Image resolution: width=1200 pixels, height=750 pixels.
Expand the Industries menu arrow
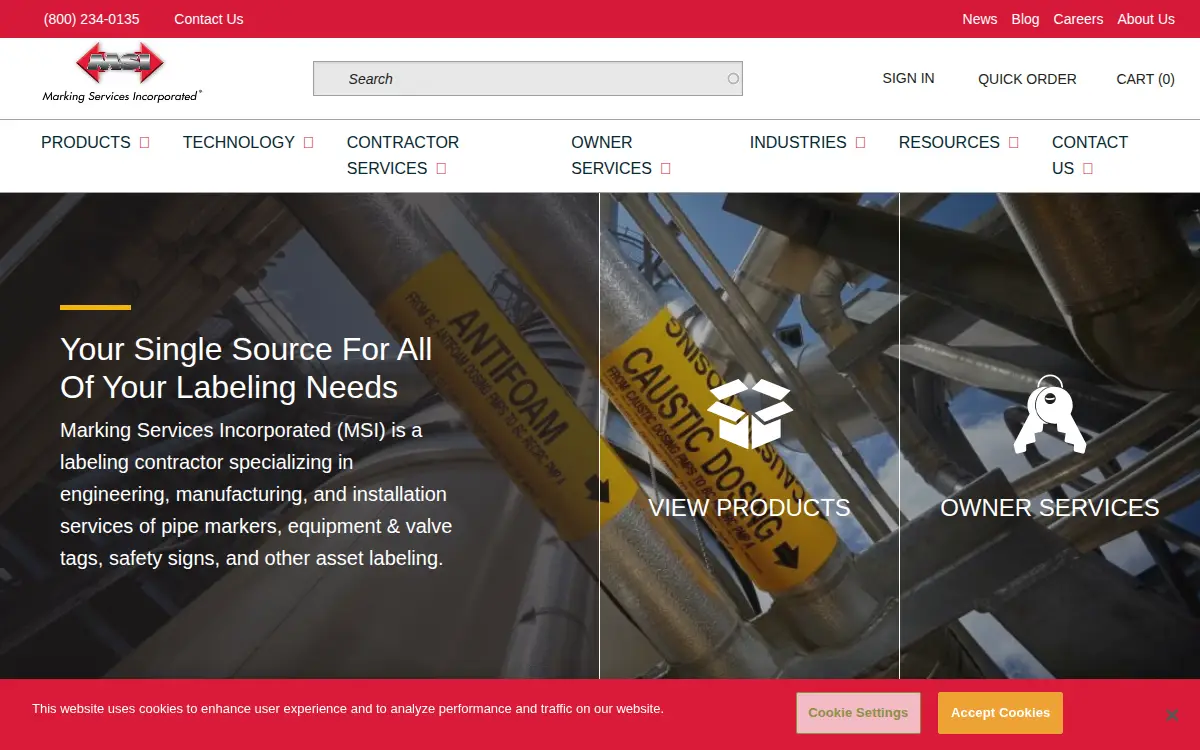860,143
